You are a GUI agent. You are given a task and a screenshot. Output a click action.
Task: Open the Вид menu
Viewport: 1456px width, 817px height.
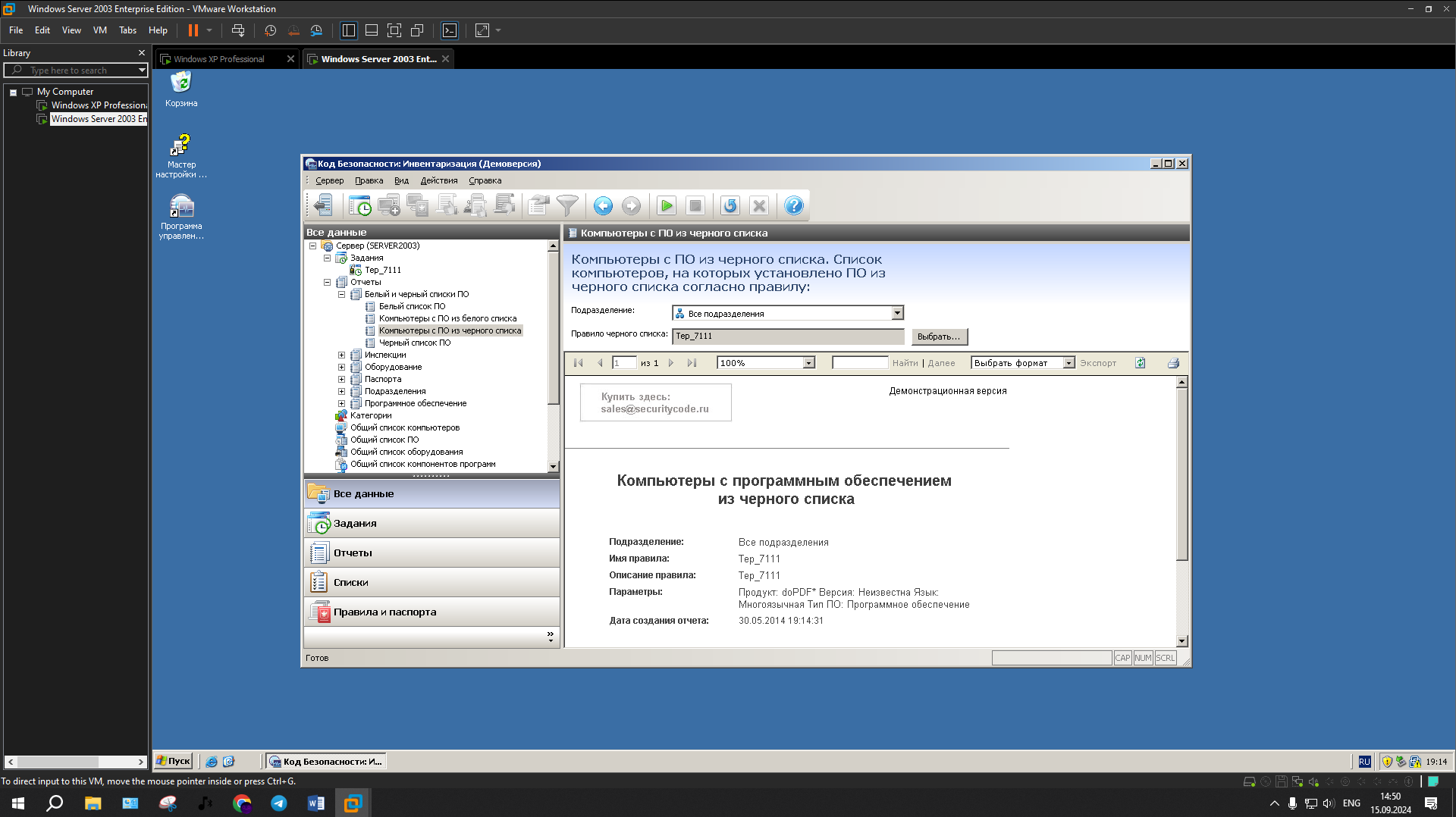pyautogui.click(x=401, y=180)
